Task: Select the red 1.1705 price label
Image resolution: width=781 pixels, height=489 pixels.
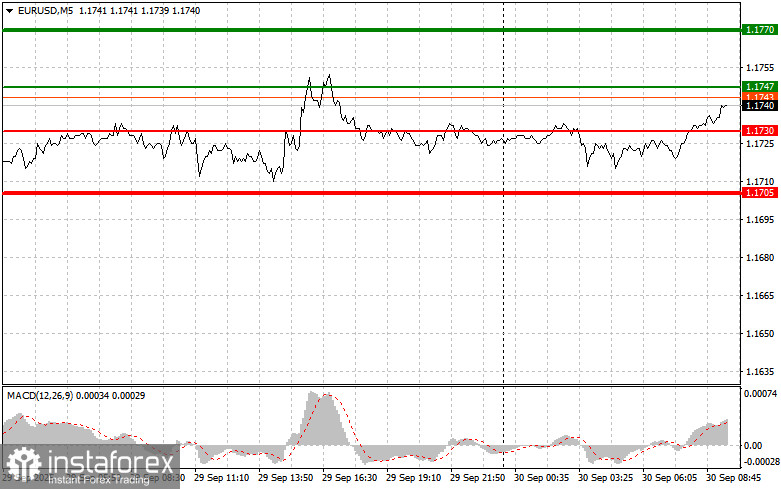Action: [760, 193]
